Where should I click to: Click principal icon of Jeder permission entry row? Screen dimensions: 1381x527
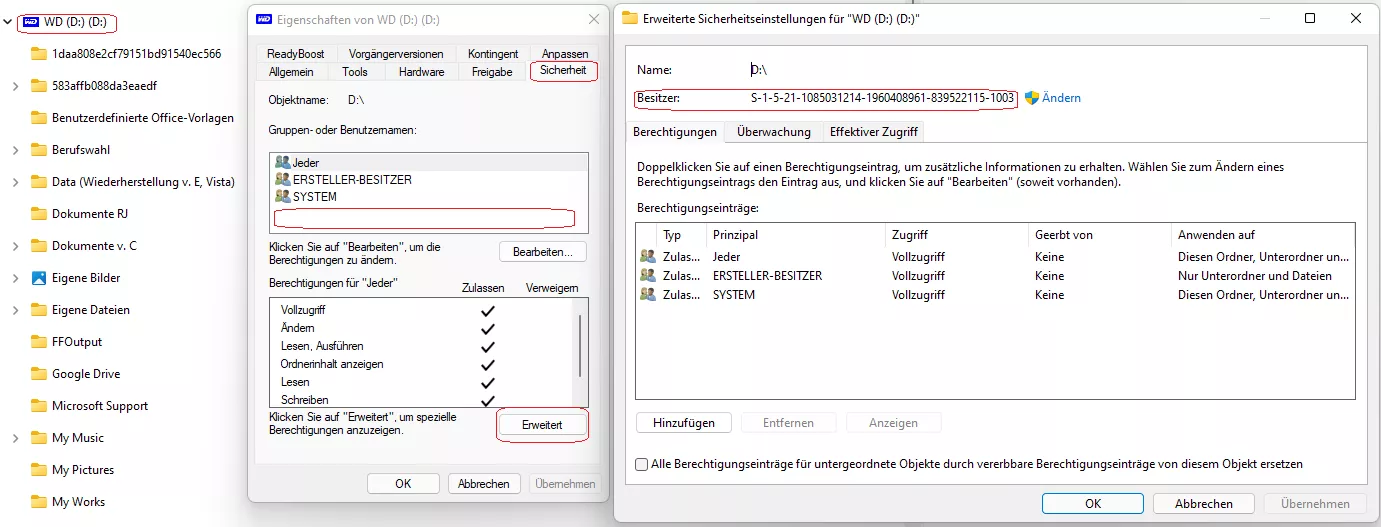coord(648,257)
